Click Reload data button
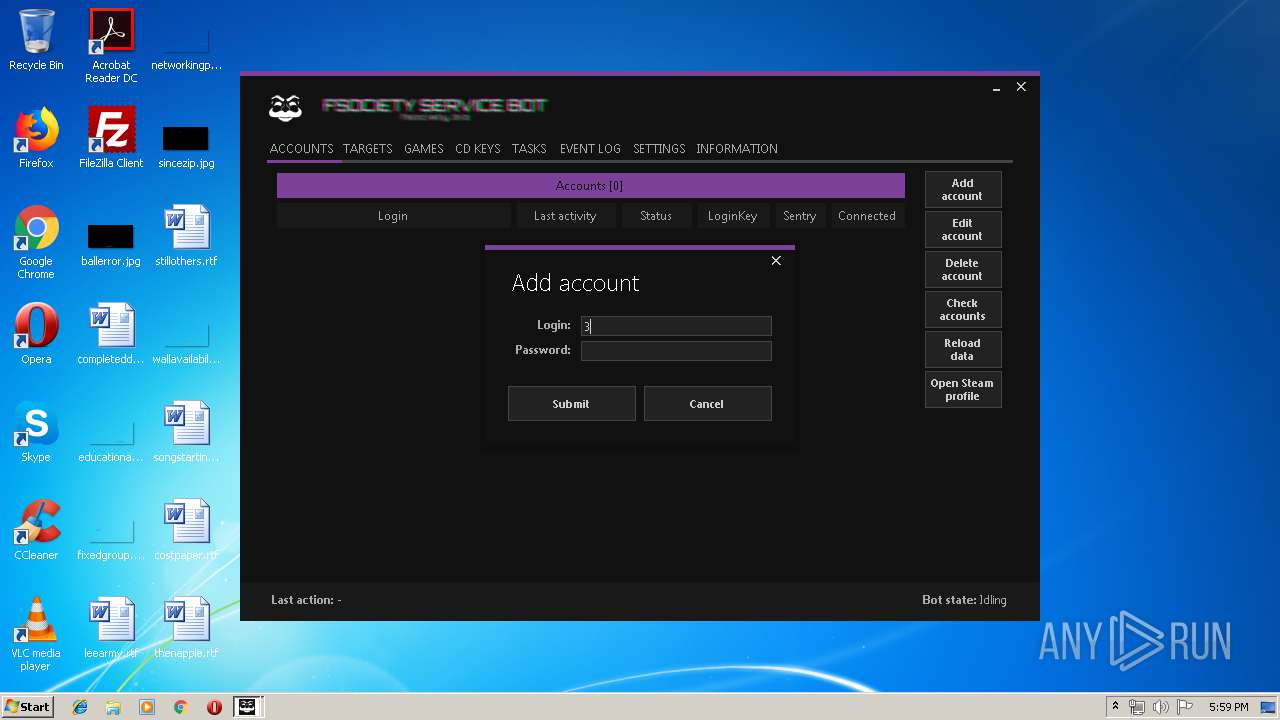This screenshot has width=1280, height=720. [963, 350]
